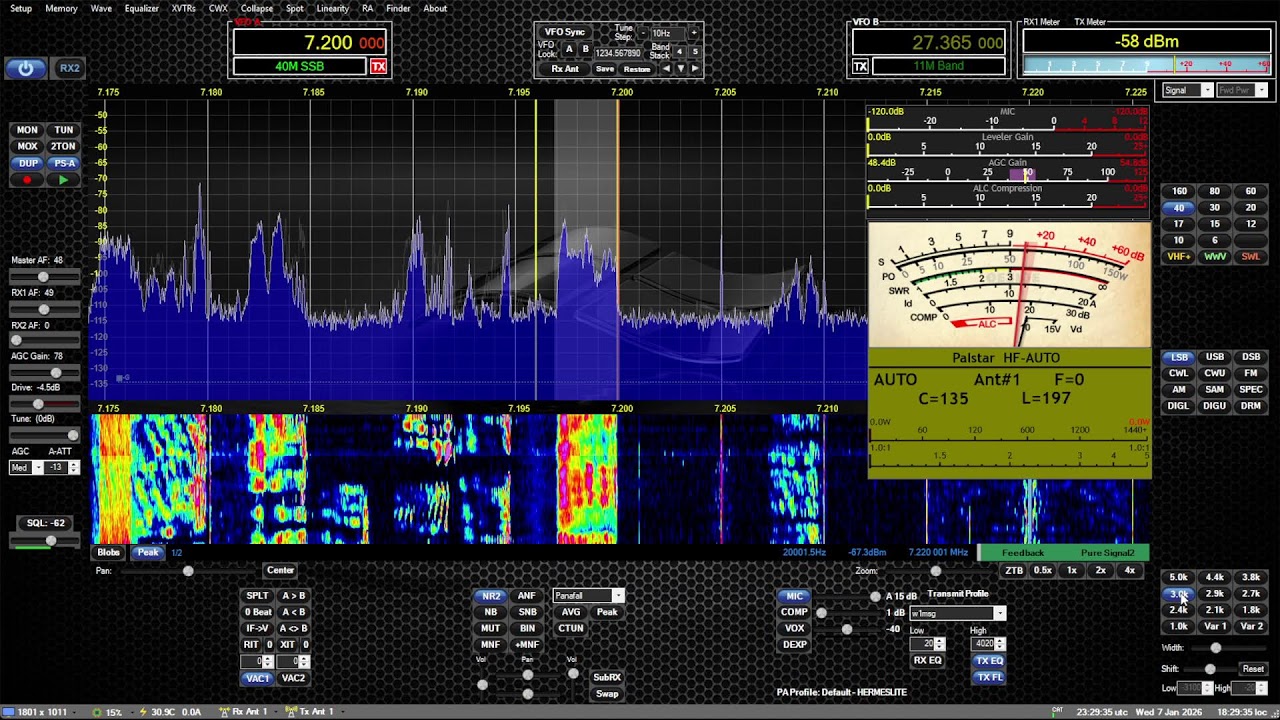Toggle the radio power button
This screenshot has width=1280, height=720.
click(x=26, y=68)
